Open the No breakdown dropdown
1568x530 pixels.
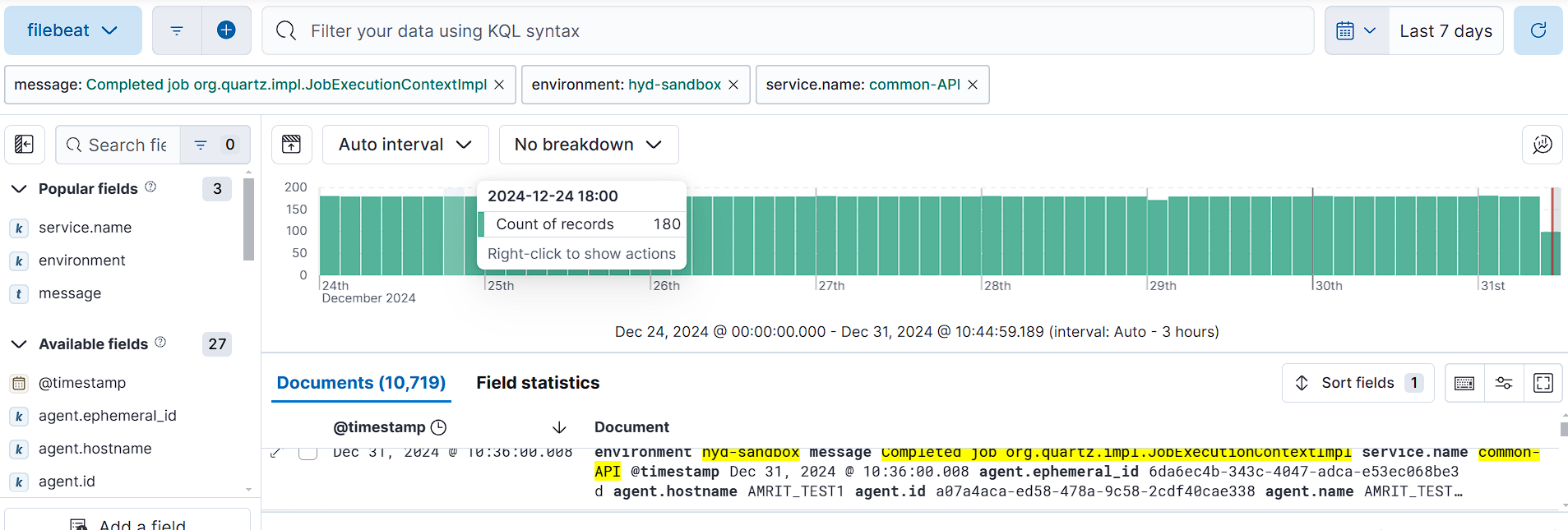(588, 145)
